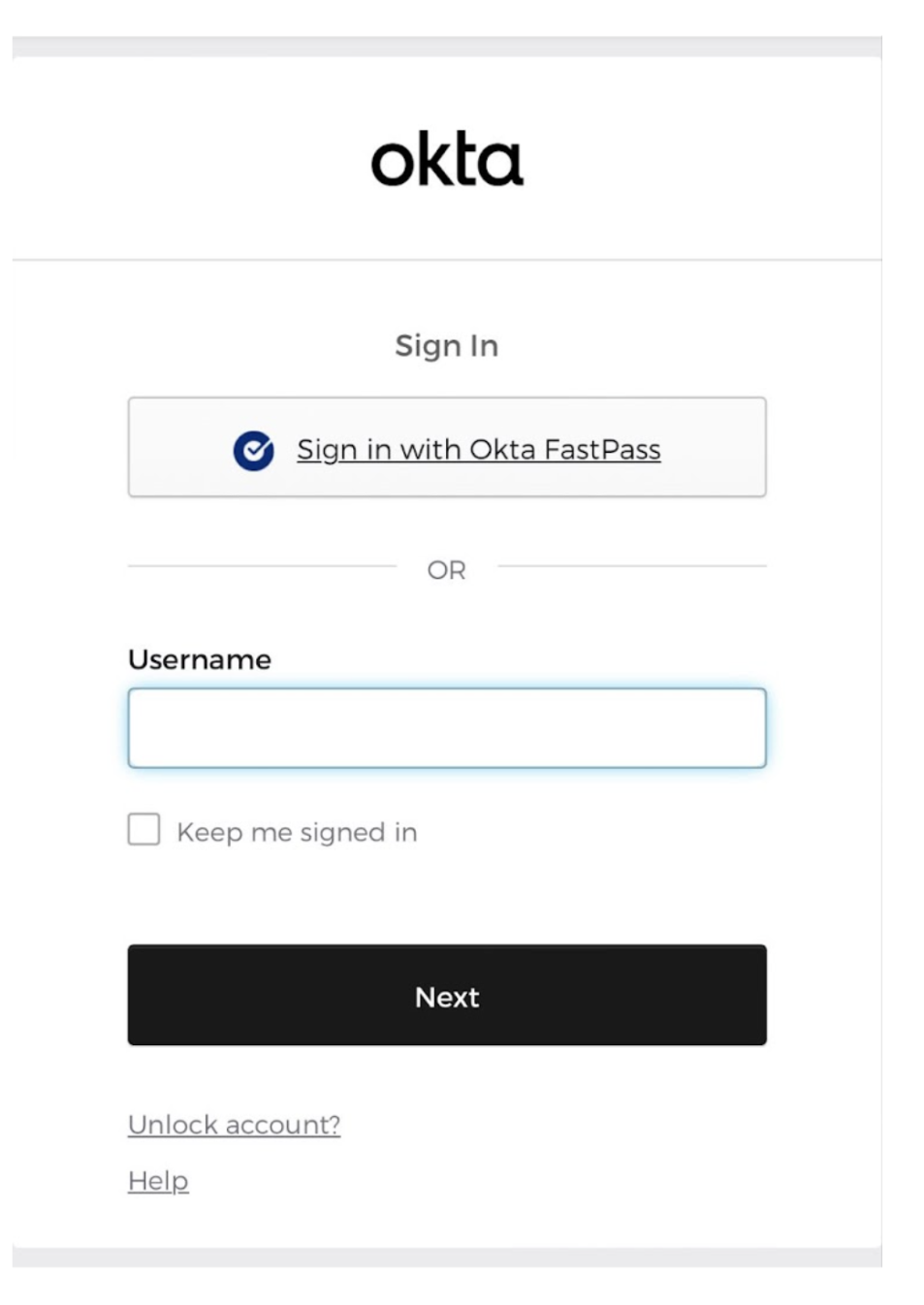The height and width of the screenshot is (1305, 924).
Task: Click the word 'FastPass' in the sign-in button
Action: pyautogui.click(x=602, y=450)
